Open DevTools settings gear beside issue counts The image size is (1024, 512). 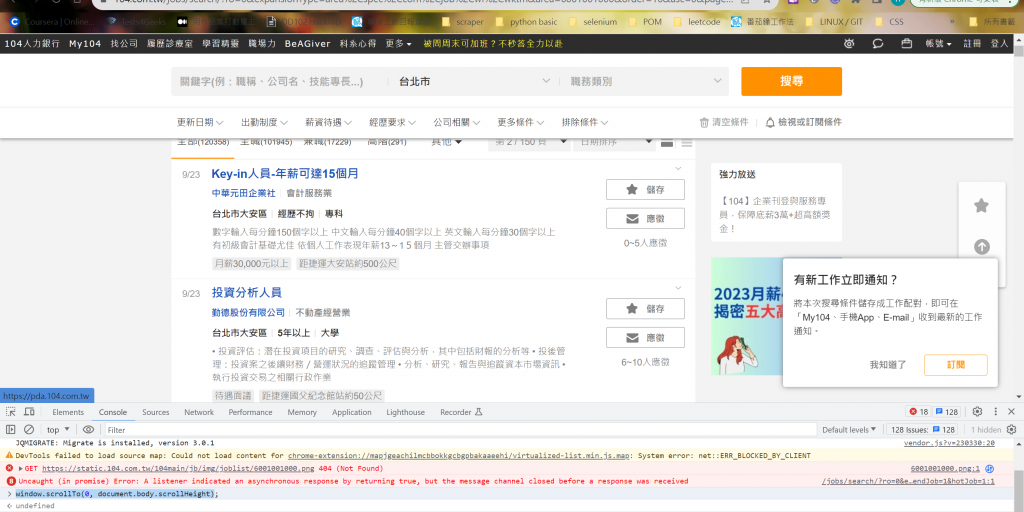click(x=977, y=411)
